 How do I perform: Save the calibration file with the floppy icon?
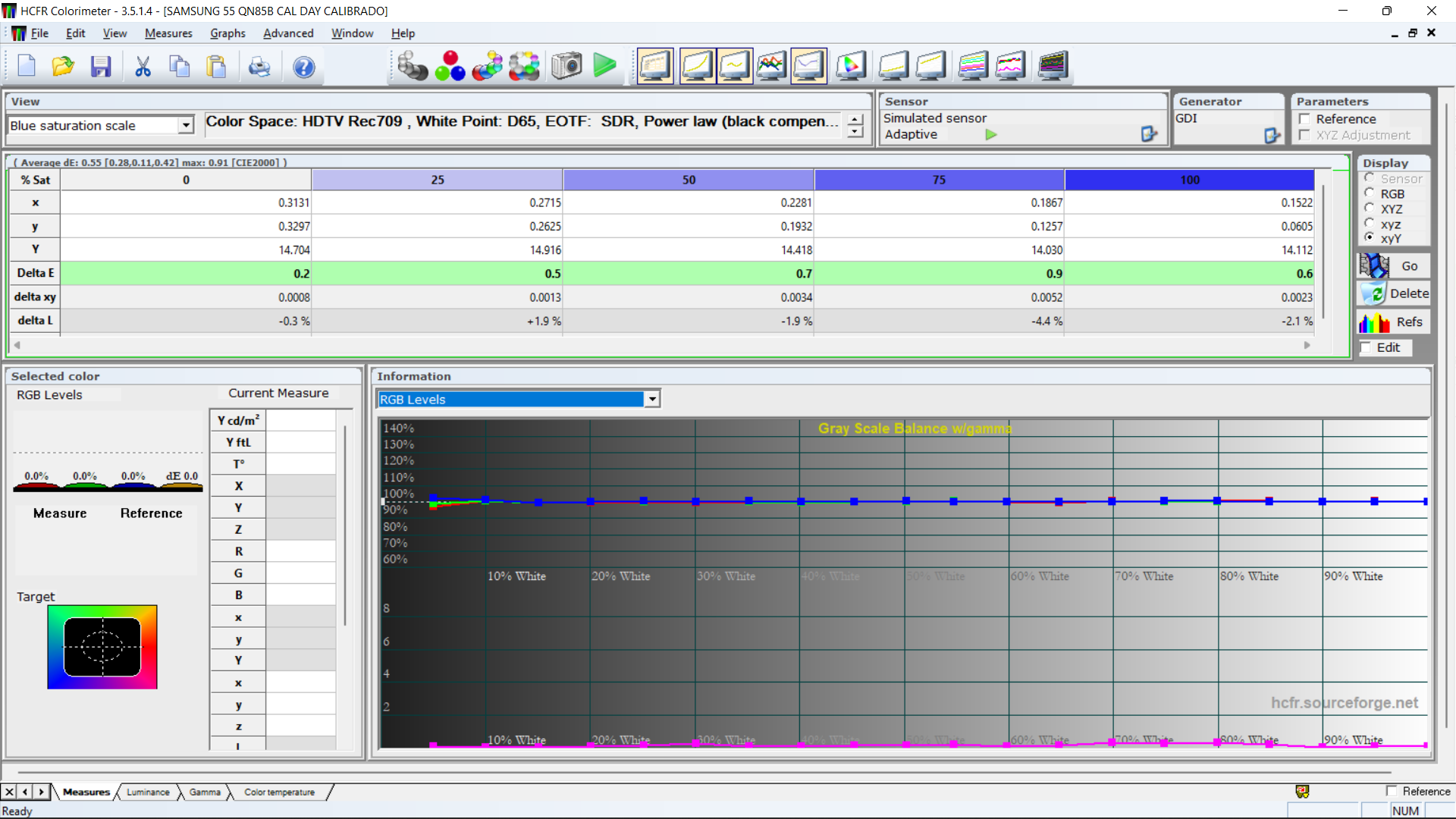point(101,67)
